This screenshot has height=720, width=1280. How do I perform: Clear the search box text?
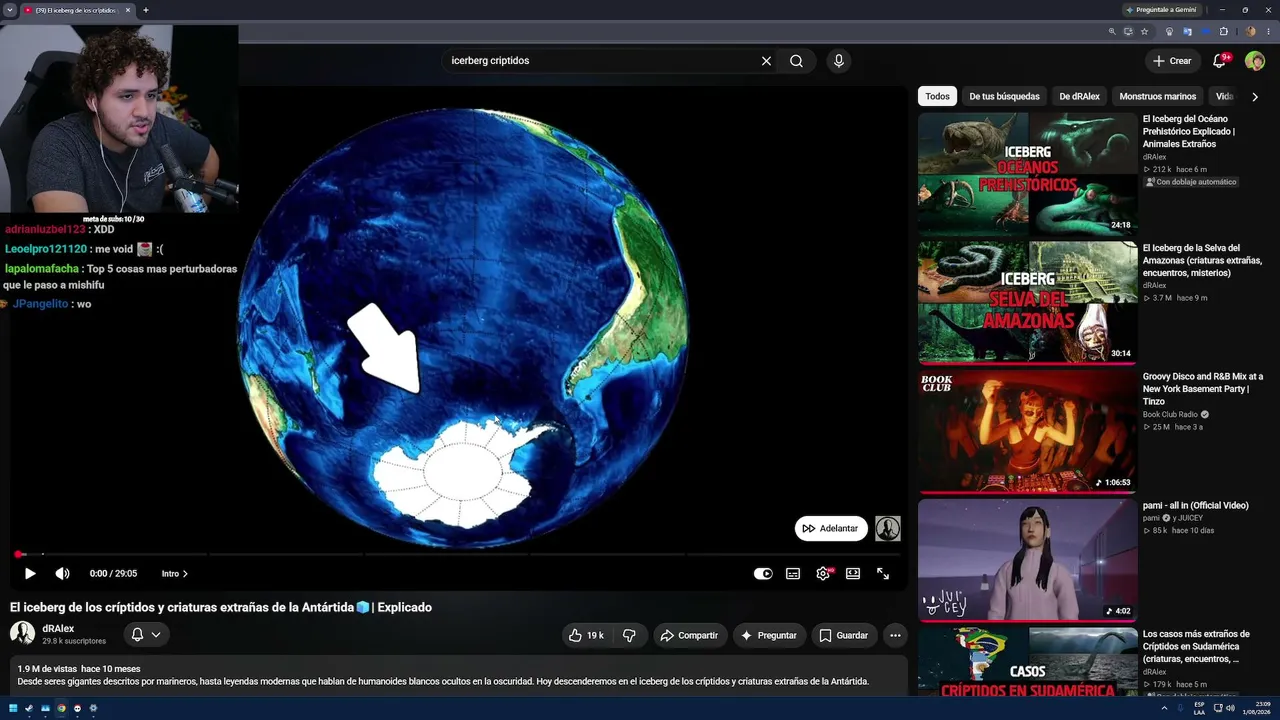[766, 61]
